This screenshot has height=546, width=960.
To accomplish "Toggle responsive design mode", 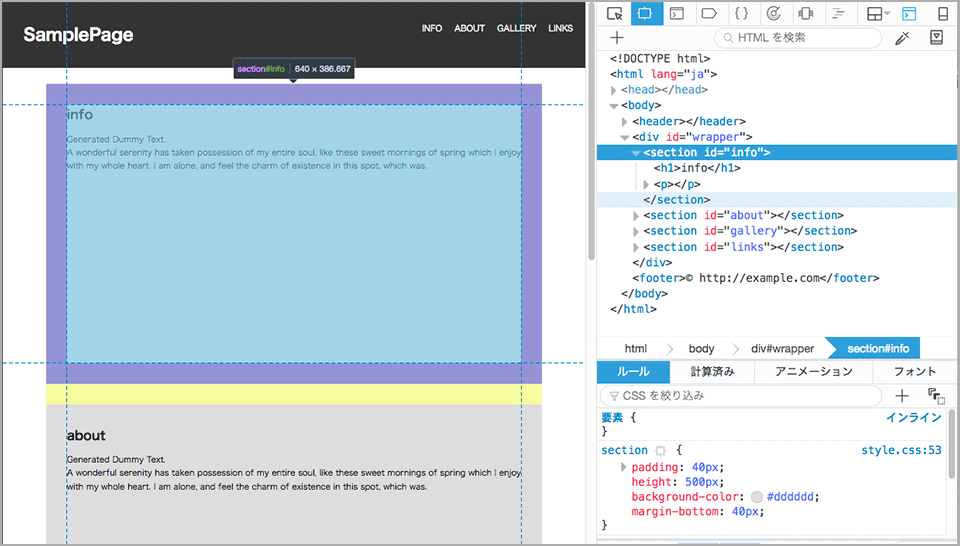I will click(x=941, y=13).
